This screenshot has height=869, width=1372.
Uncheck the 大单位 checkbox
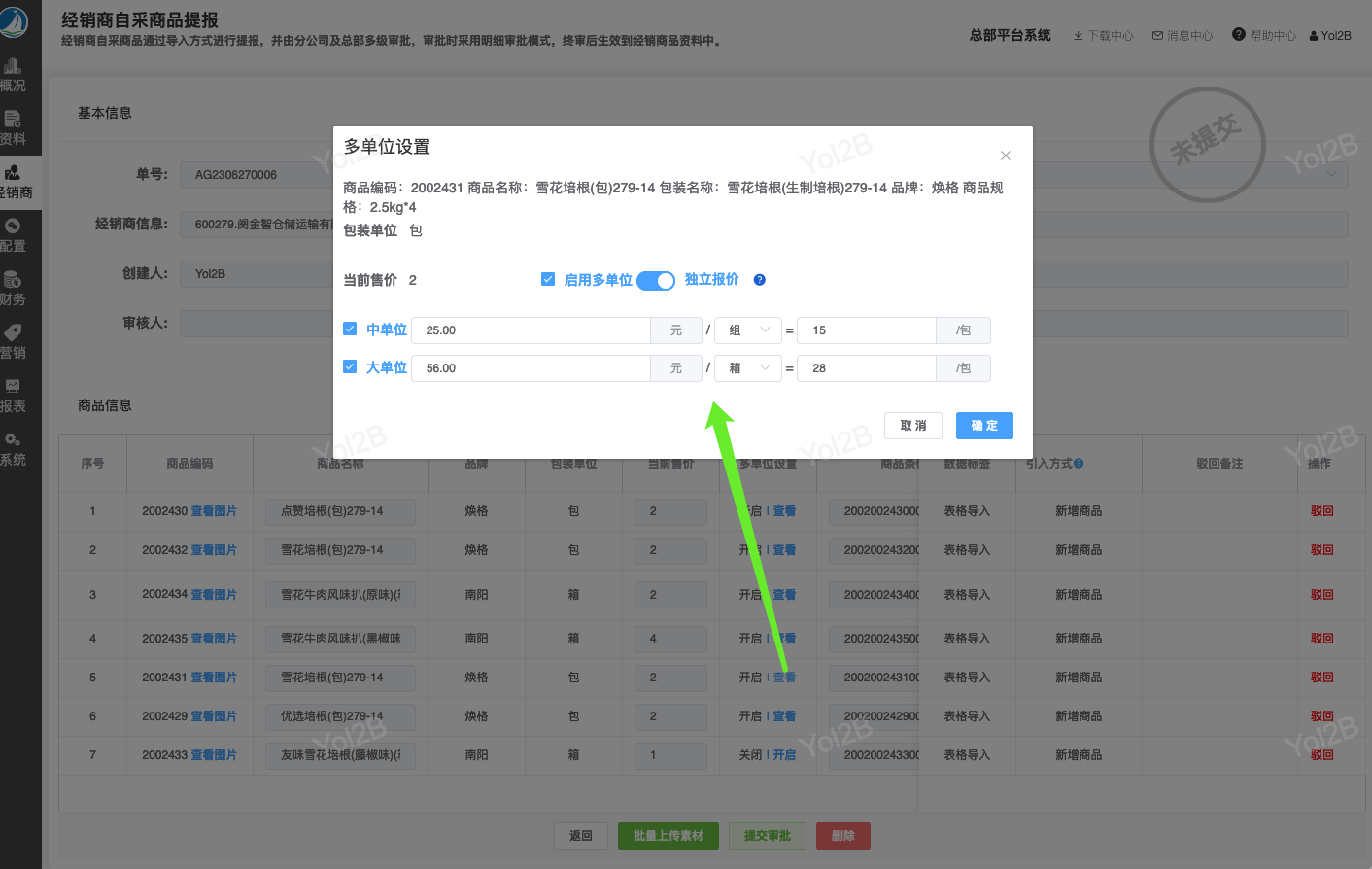pos(350,367)
